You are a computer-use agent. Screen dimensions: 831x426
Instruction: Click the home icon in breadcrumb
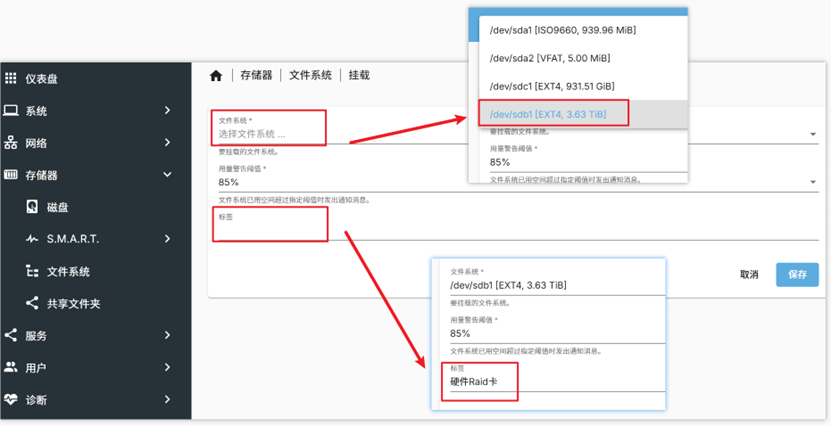click(216, 76)
